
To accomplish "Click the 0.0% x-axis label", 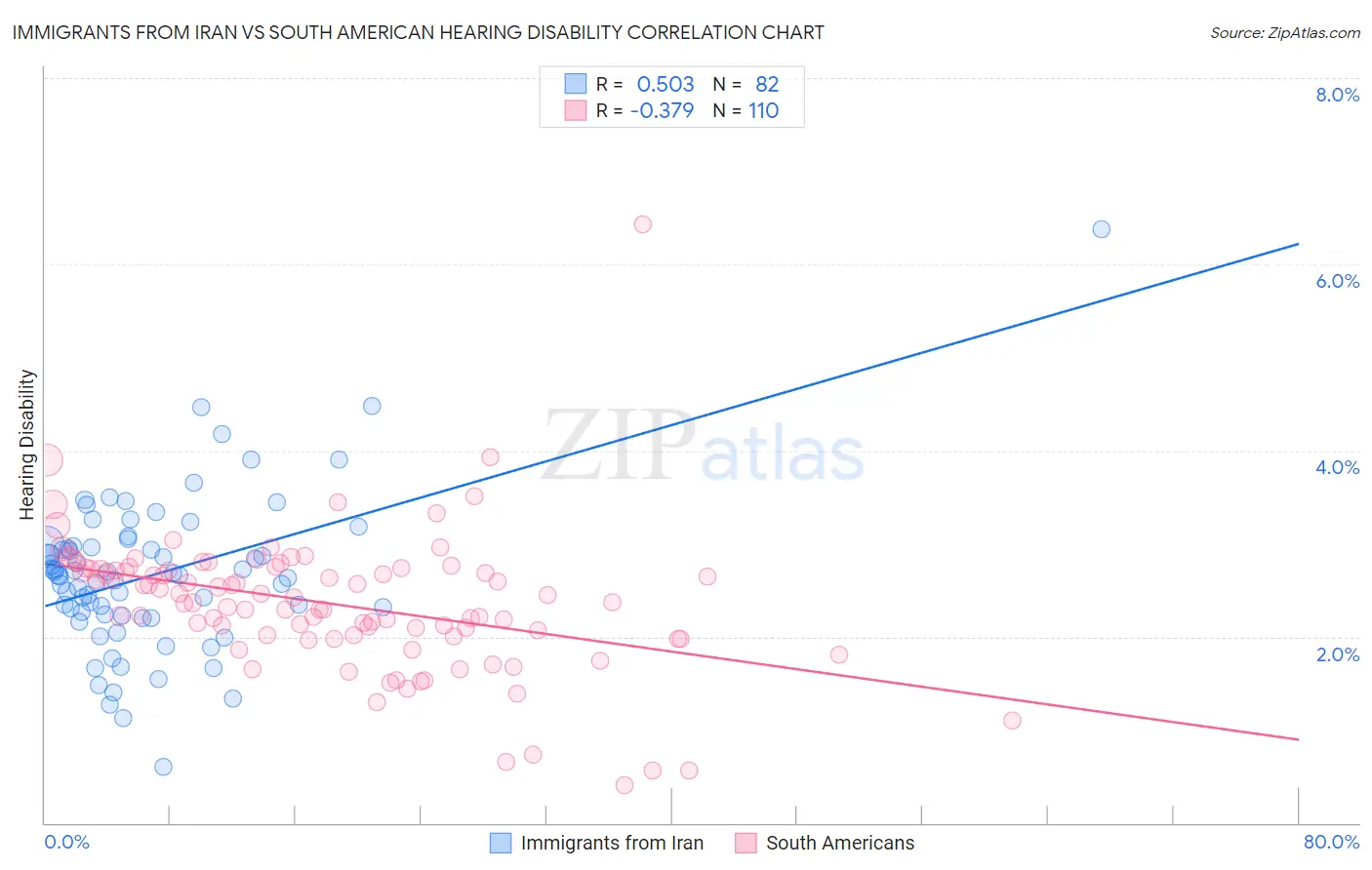I will pyautogui.click(x=67, y=842).
